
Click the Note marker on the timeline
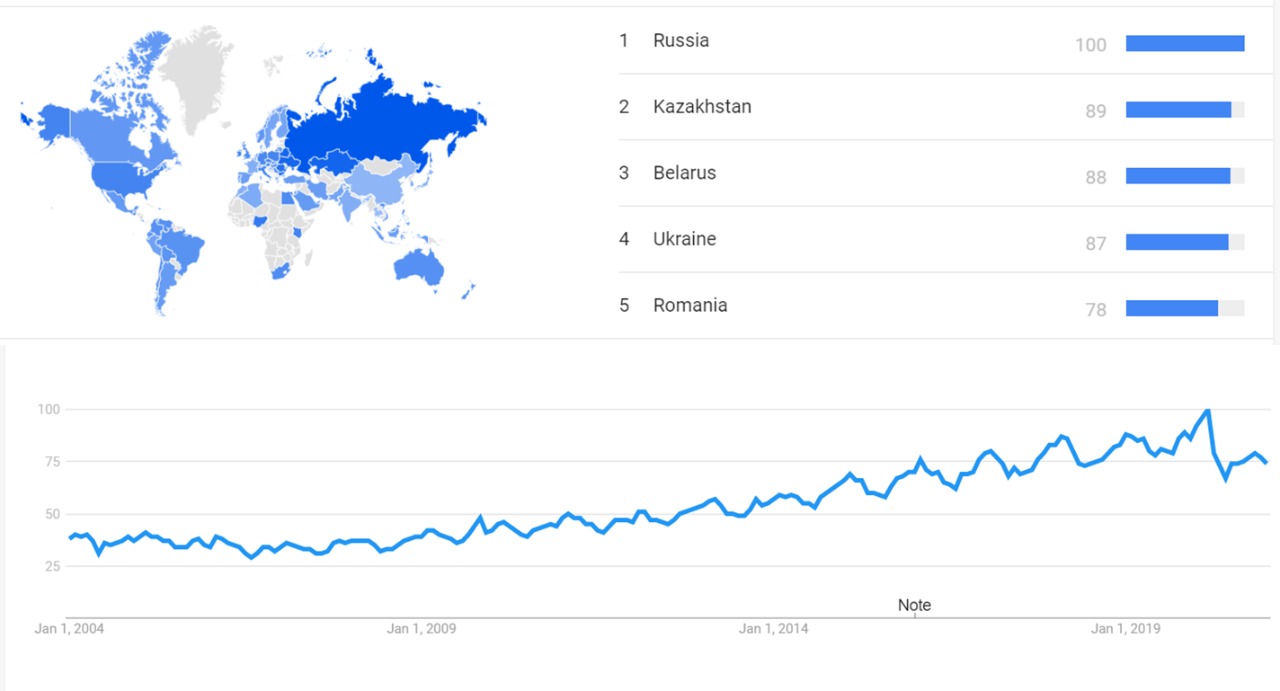coord(914,605)
